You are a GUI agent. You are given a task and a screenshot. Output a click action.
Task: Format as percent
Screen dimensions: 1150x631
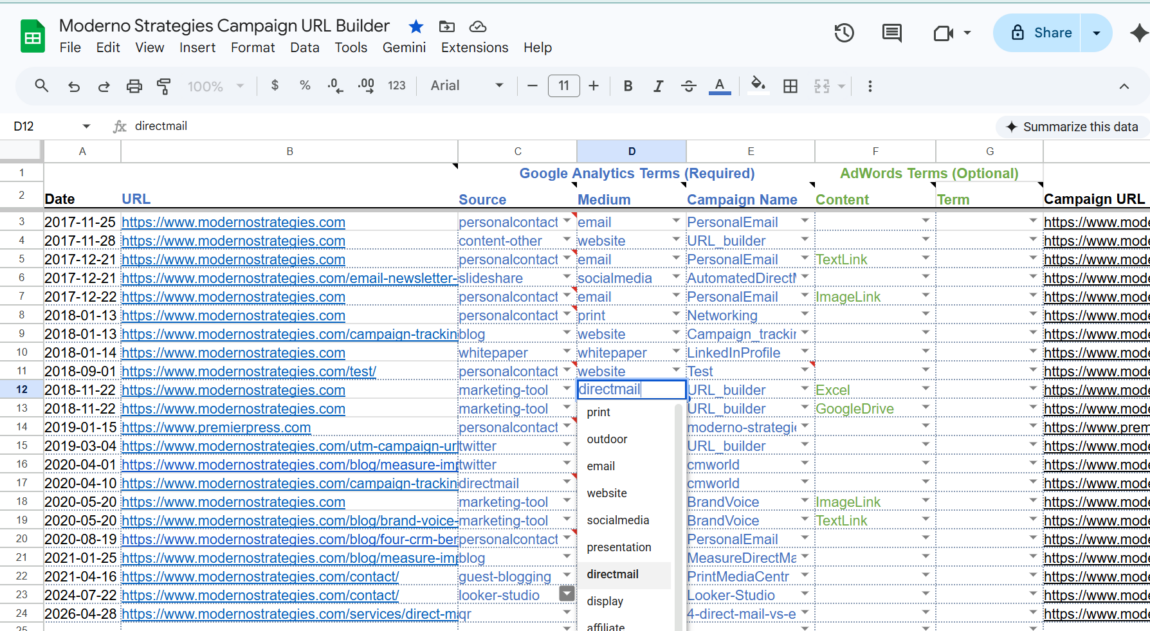(x=304, y=86)
